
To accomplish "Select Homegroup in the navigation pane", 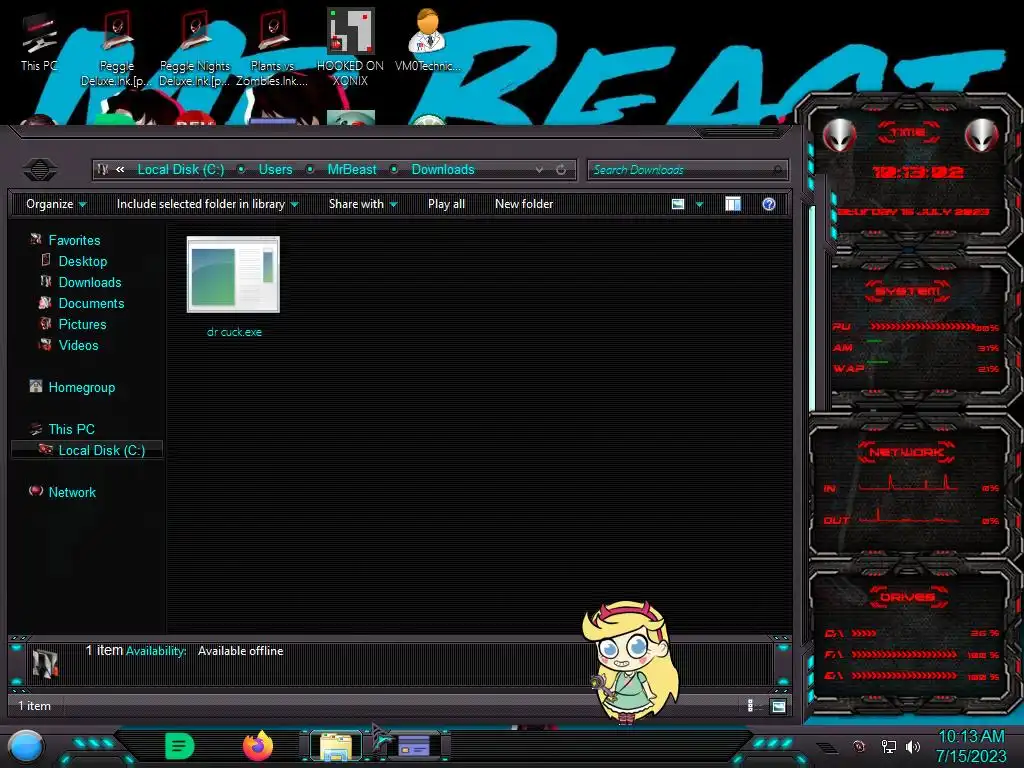I will pyautogui.click(x=82, y=387).
